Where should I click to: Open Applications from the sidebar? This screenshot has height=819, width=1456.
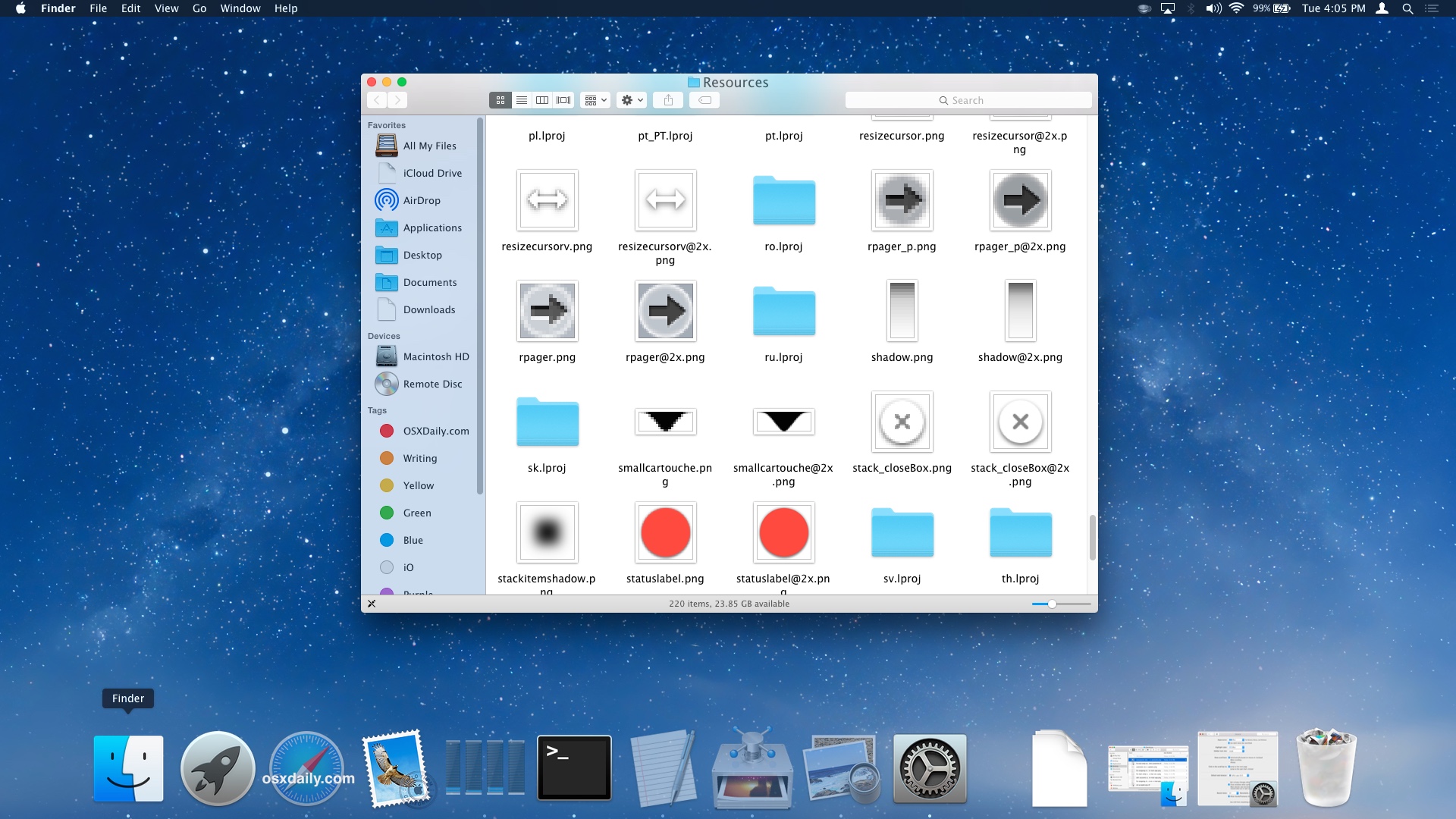[x=432, y=227]
